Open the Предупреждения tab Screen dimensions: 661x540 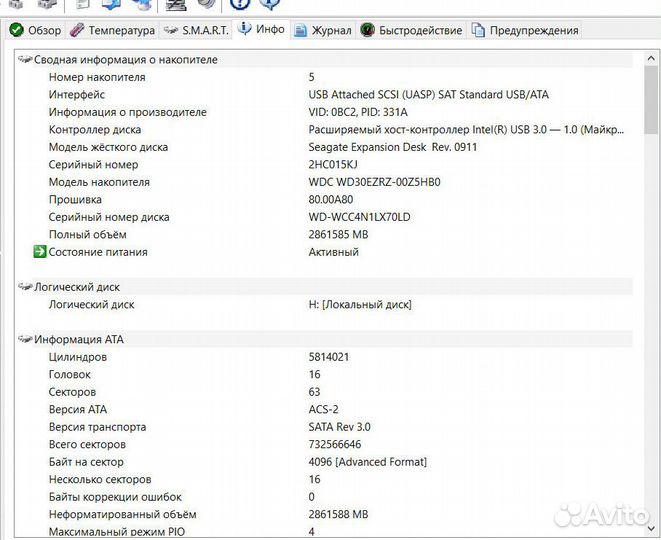[x=525, y=30]
